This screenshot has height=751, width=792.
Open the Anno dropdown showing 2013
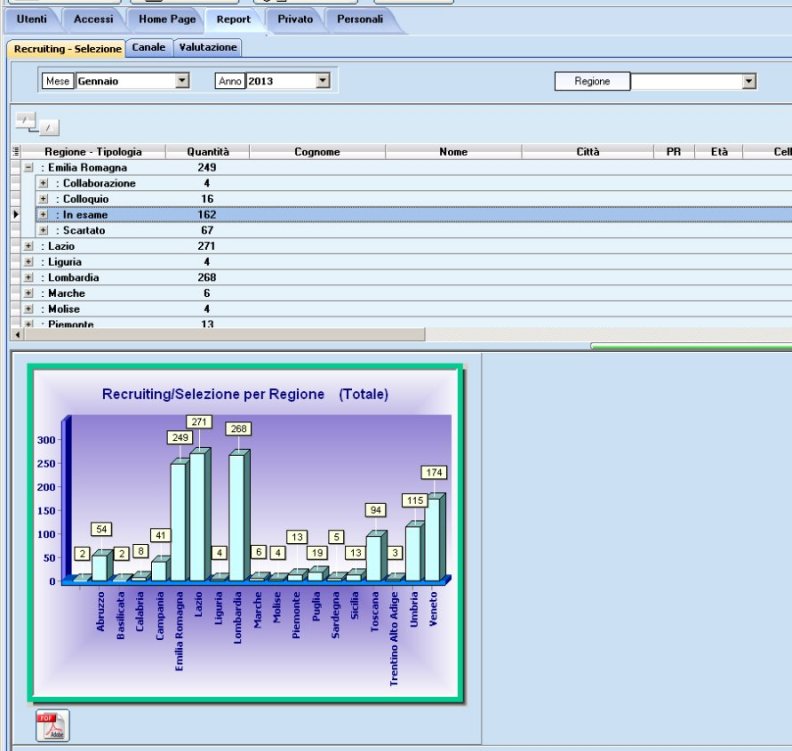coord(323,80)
